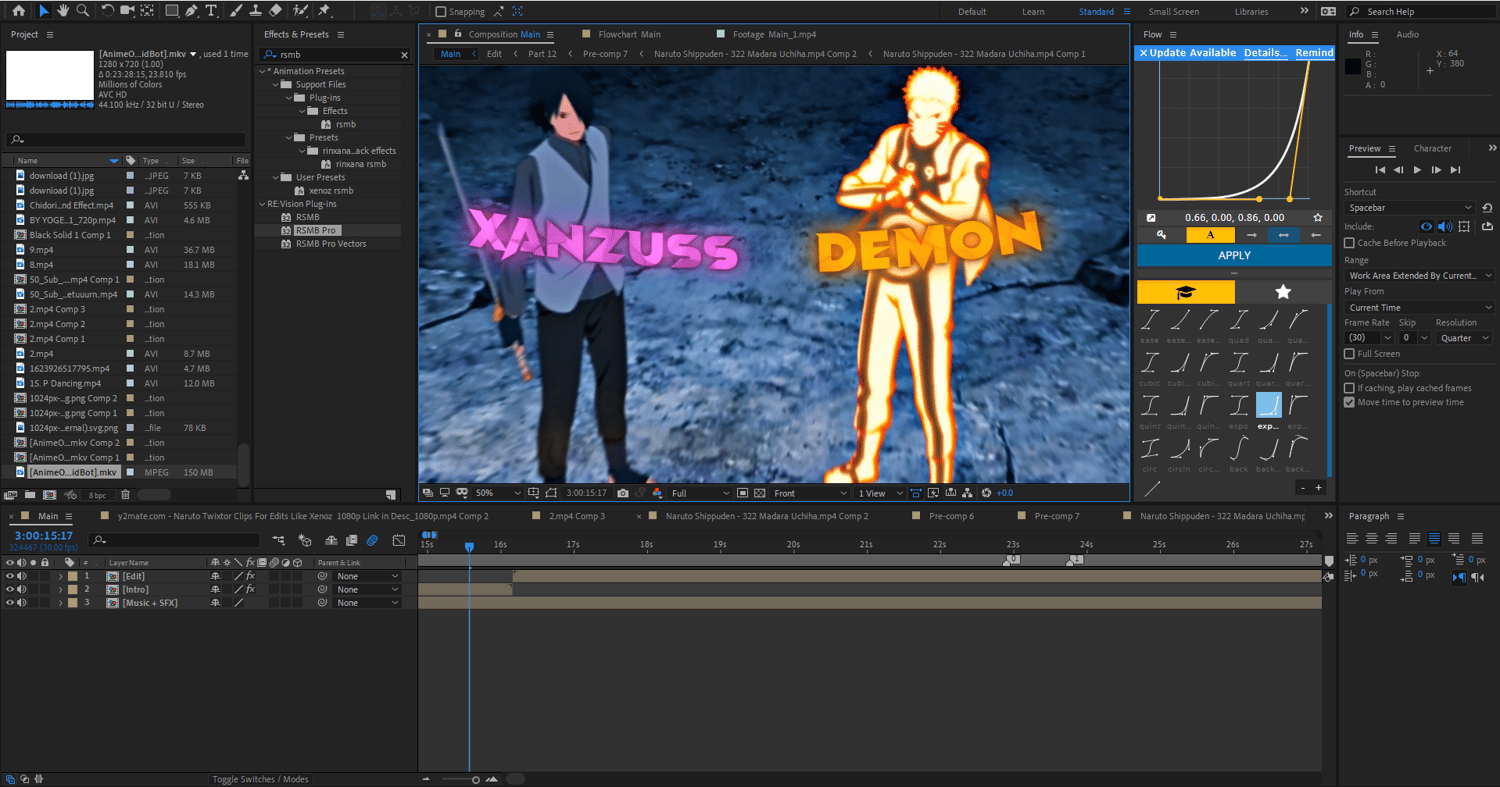Pick the Clone Stamp tool

[x=255, y=11]
